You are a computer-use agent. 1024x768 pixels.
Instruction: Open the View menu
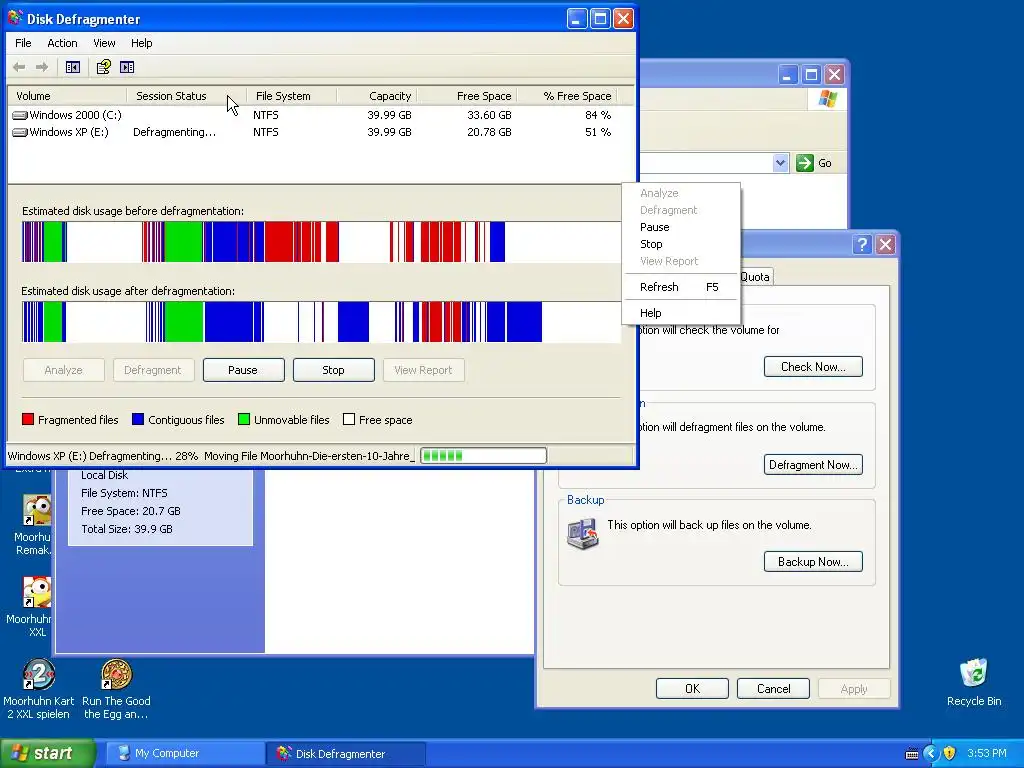coord(104,43)
